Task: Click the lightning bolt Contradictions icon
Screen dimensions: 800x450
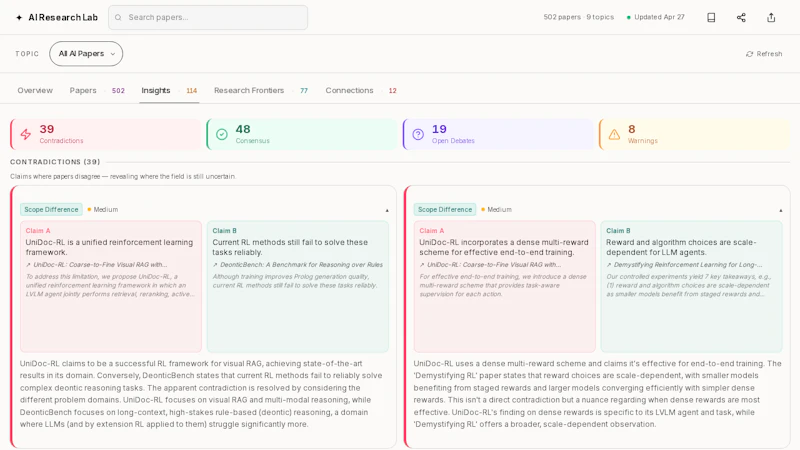Action: click(26, 134)
